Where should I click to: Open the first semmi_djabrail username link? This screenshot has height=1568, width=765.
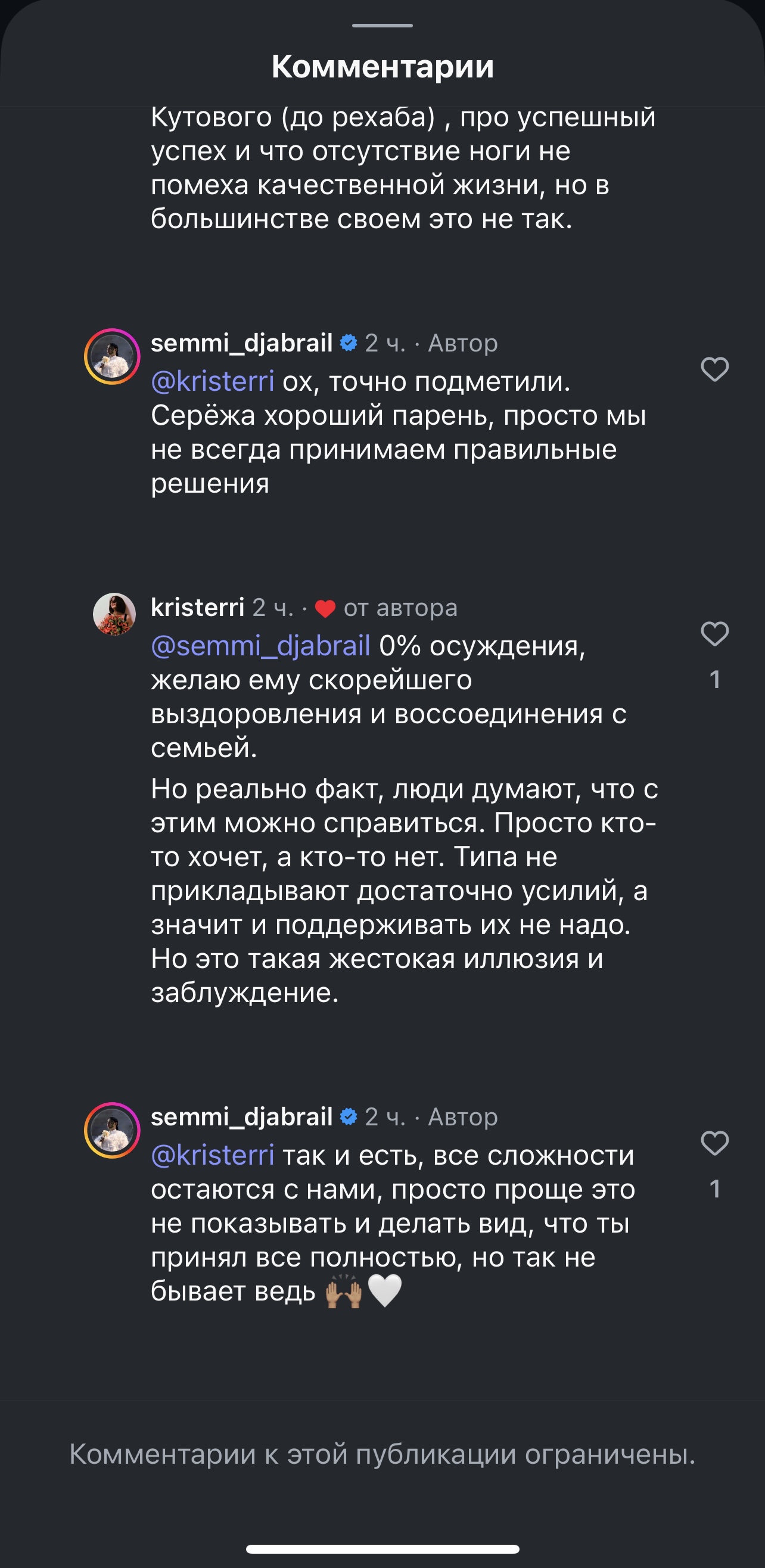coord(241,343)
